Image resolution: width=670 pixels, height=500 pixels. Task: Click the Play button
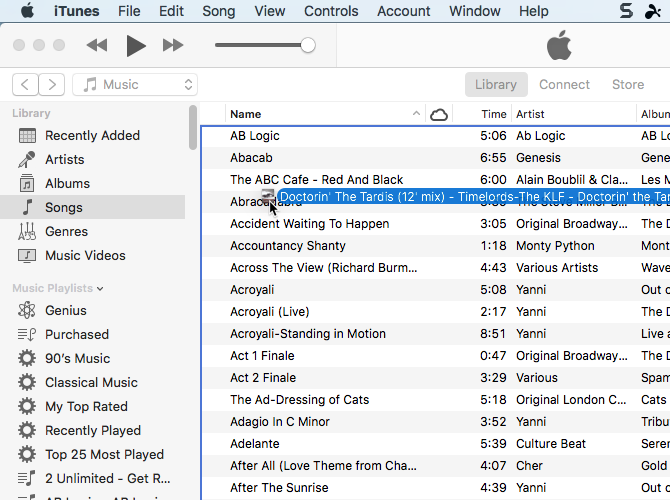tap(136, 45)
